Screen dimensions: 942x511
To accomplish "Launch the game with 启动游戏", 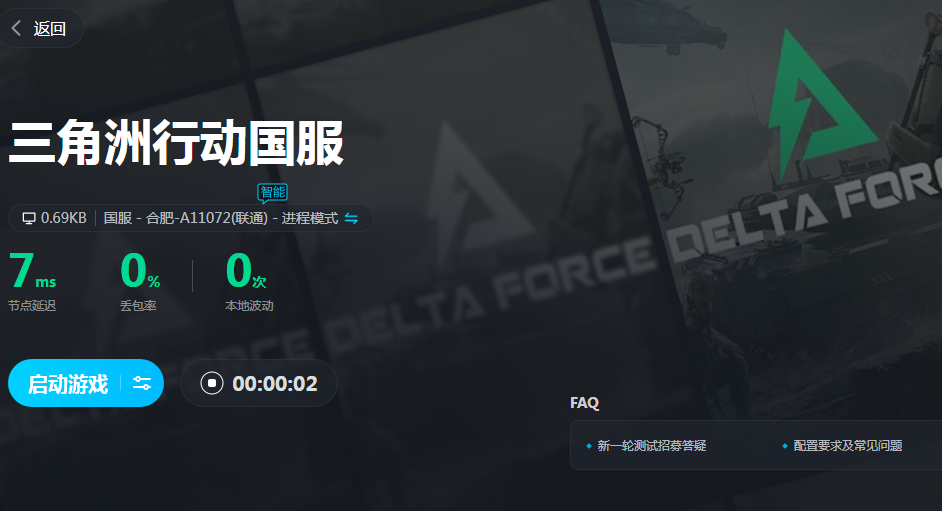I will (x=68, y=383).
